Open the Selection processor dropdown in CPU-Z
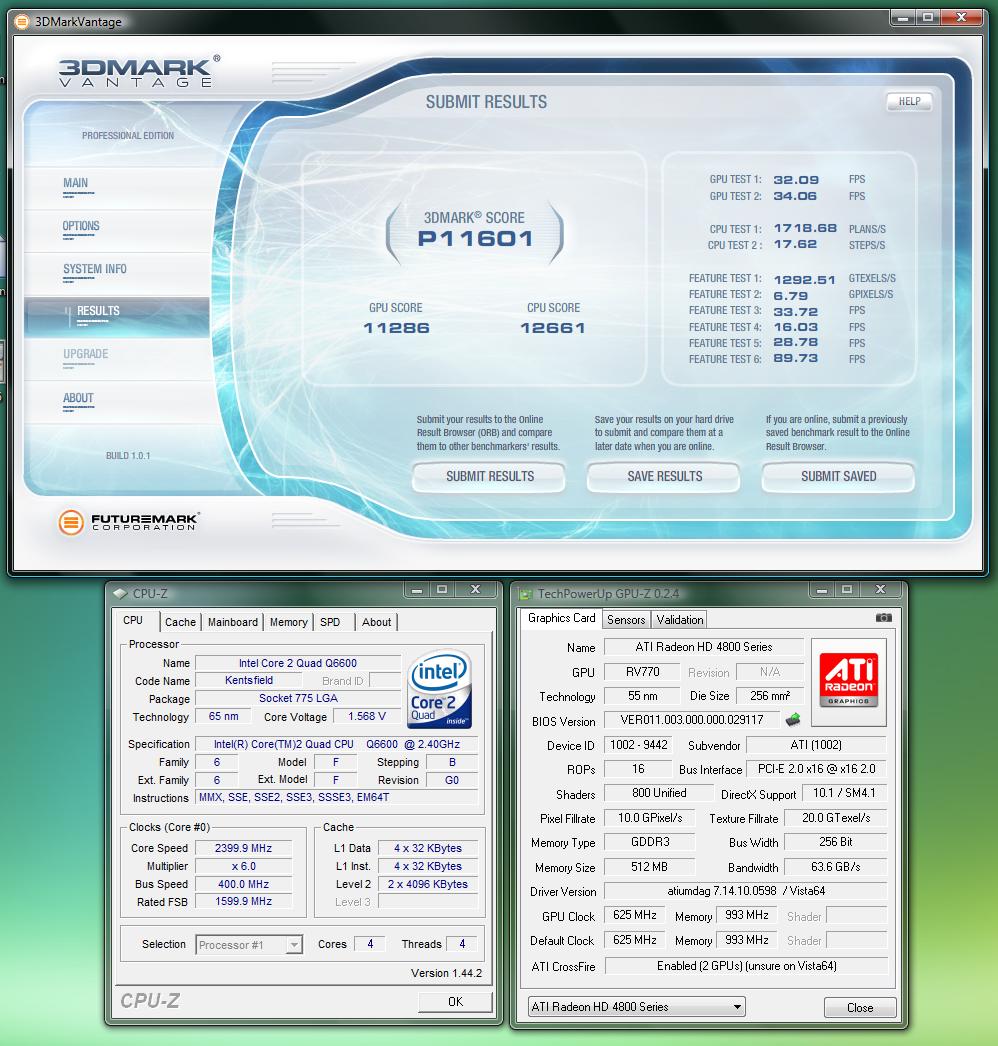 click(x=250, y=945)
